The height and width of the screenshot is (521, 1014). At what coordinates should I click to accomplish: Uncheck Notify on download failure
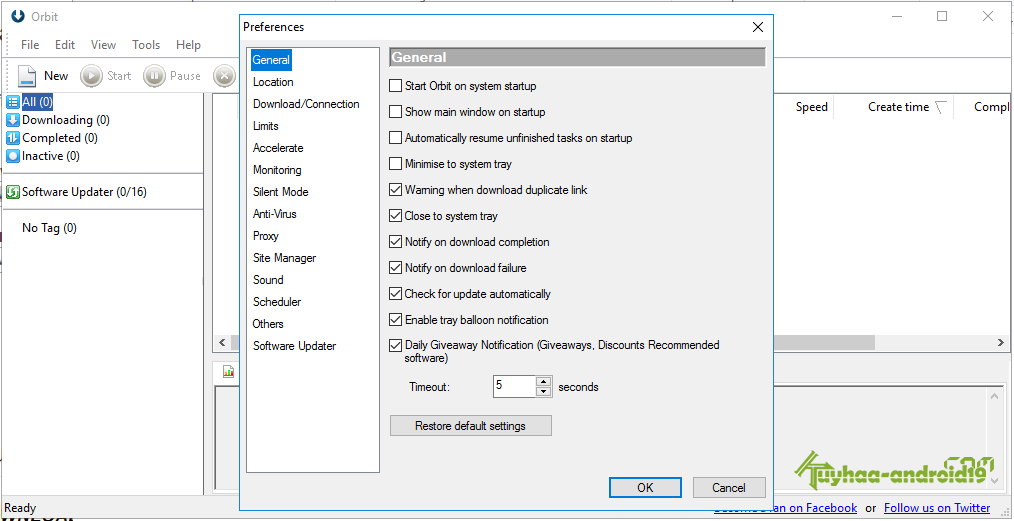[x=395, y=268]
